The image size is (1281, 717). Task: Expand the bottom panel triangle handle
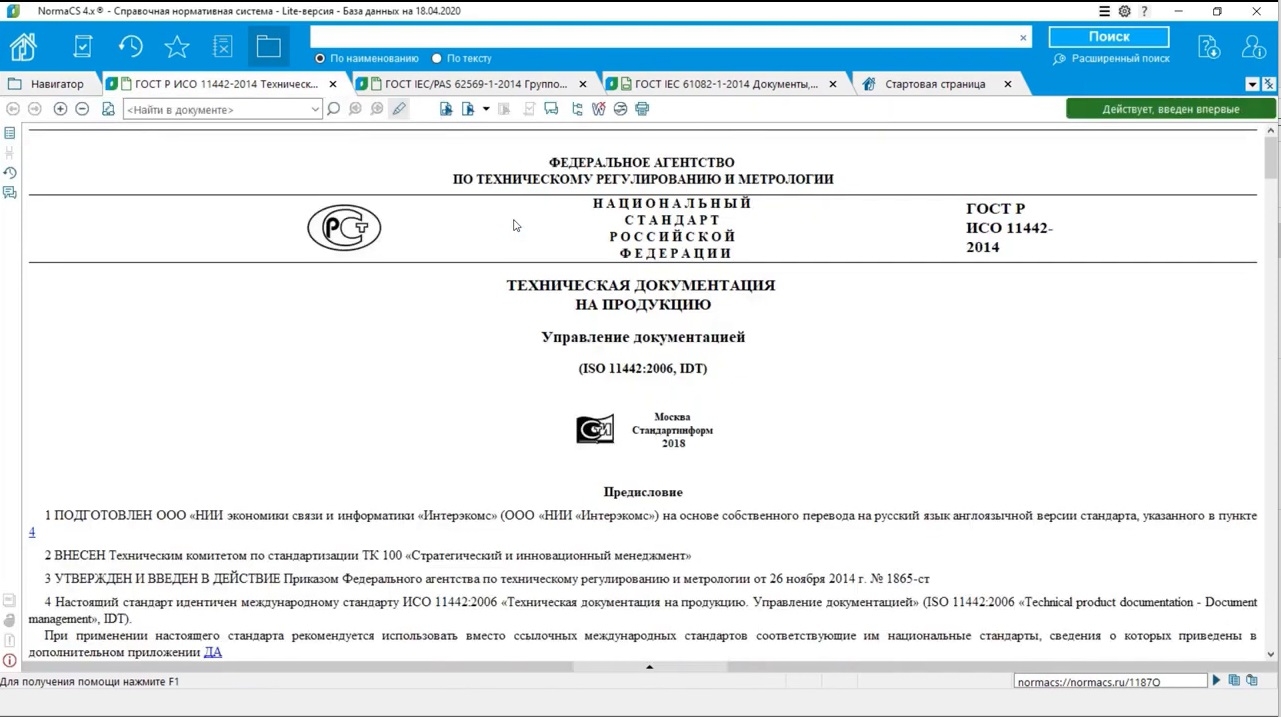(650, 667)
